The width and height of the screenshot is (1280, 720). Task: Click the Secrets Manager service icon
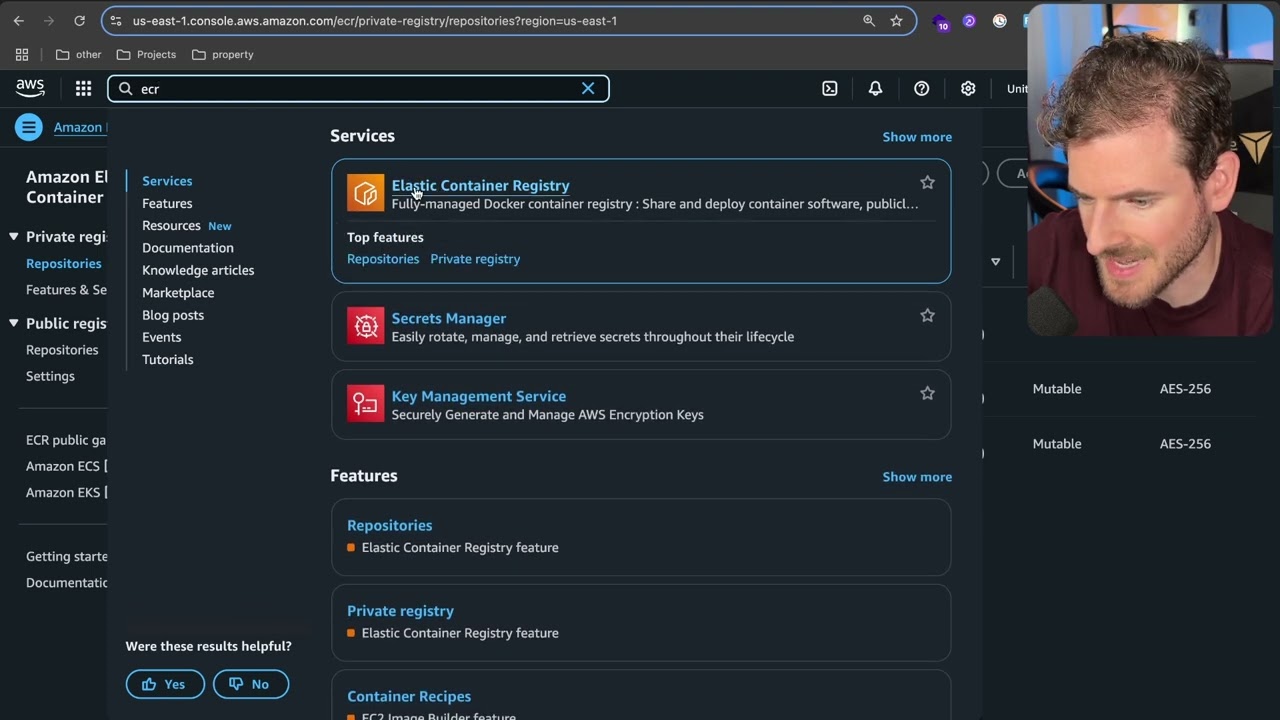[x=365, y=326]
